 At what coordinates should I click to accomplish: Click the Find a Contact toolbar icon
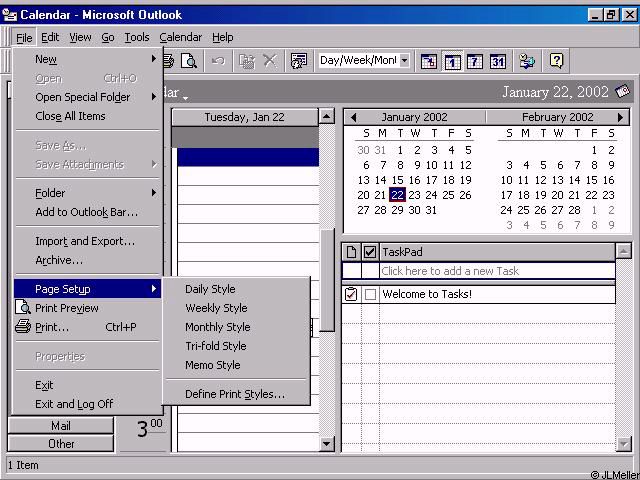[527, 61]
